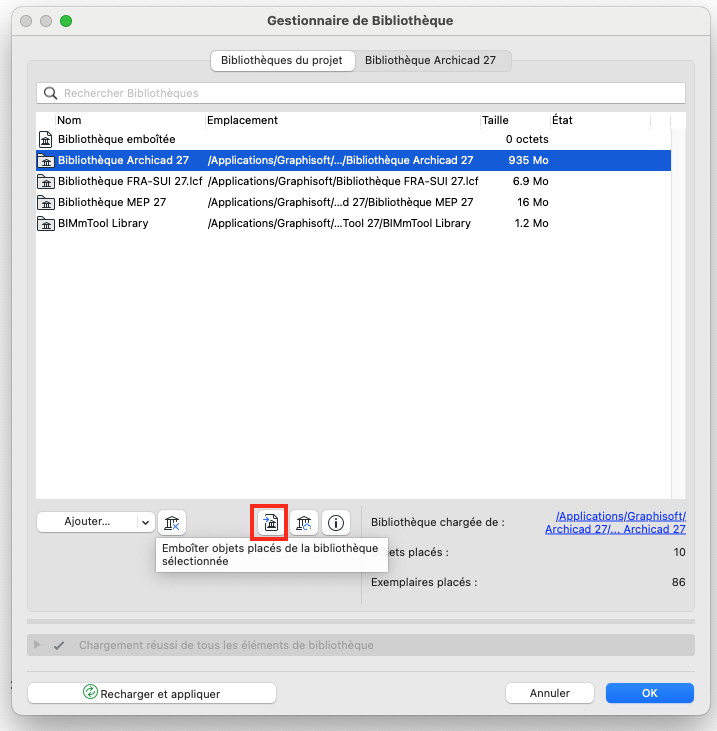Click the 16 Mo size cell
717x731 pixels.
532,202
